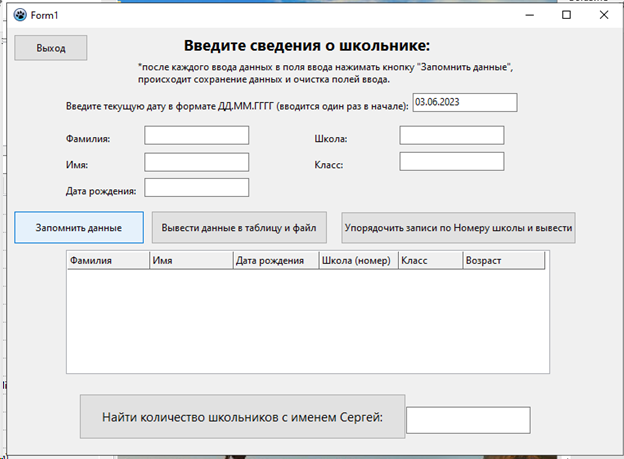Click the Школа: label
Image resolution: width=624 pixels, height=459 pixels.
[331, 139]
